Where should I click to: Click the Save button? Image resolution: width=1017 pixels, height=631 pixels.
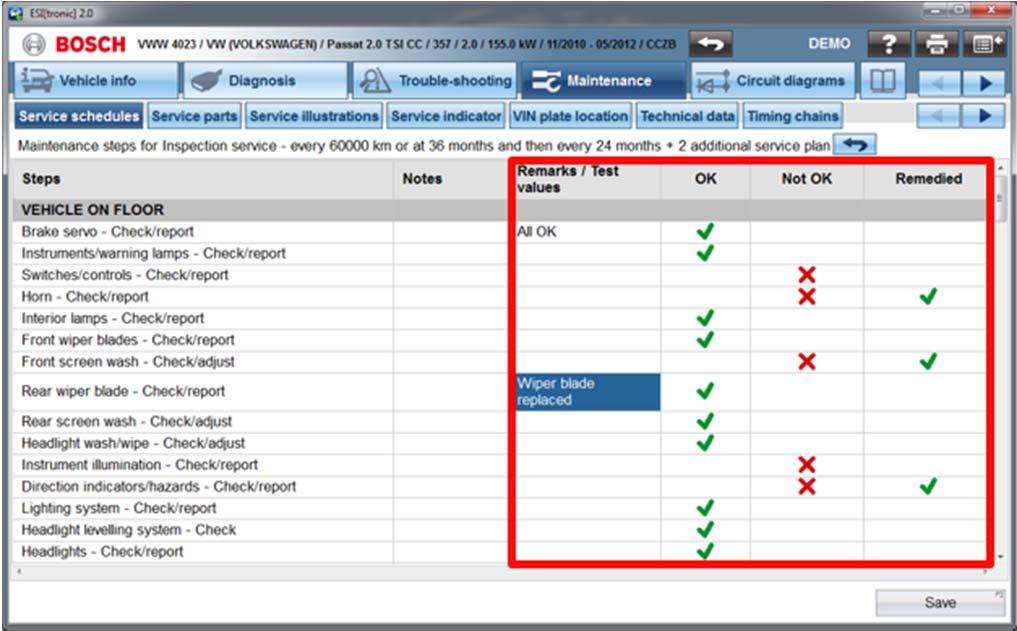940,602
